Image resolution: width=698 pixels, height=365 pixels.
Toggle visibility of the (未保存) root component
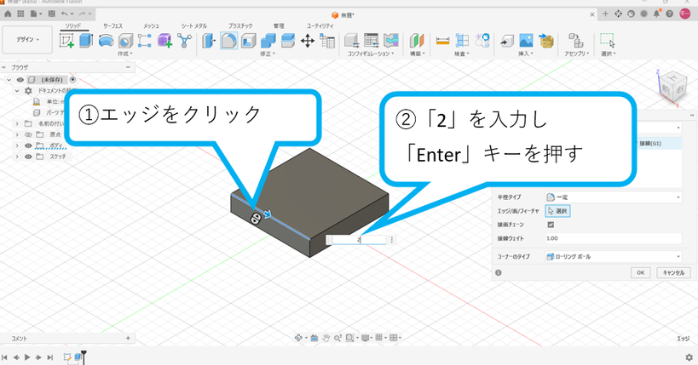click(20, 80)
